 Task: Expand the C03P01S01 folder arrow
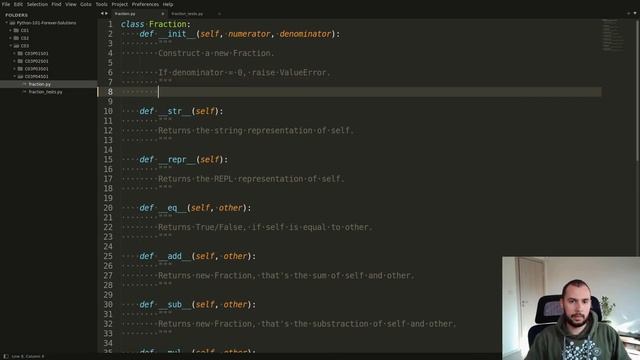click(x=14, y=53)
